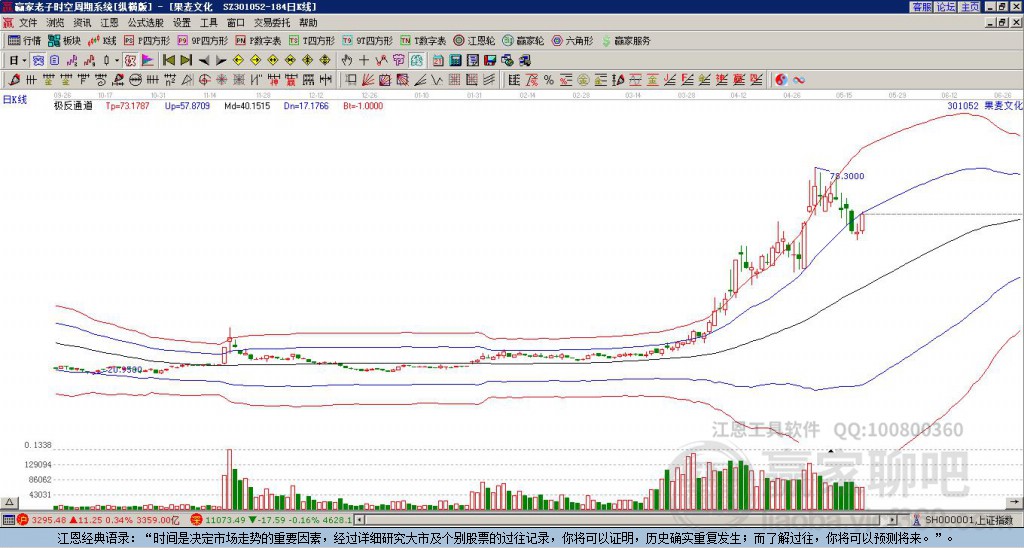The height and width of the screenshot is (548, 1024).
Task: Click the 3295.48 index value in status bar
Action: 49,520
